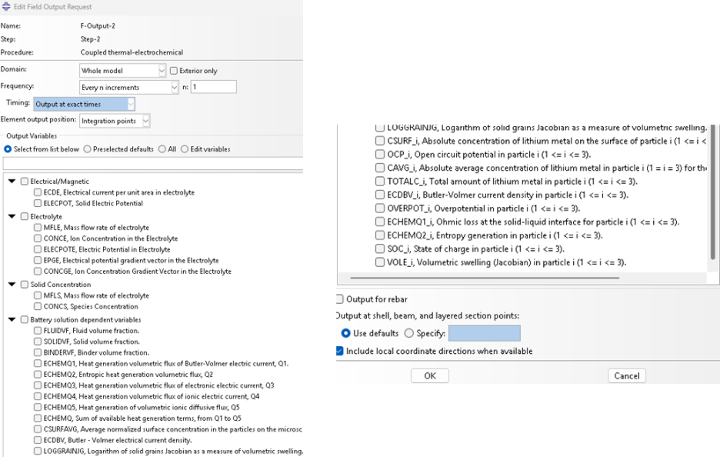Enable VOLE_i Volumetric swelling in particle
The height and width of the screenshot is (458, 720).
380,262
